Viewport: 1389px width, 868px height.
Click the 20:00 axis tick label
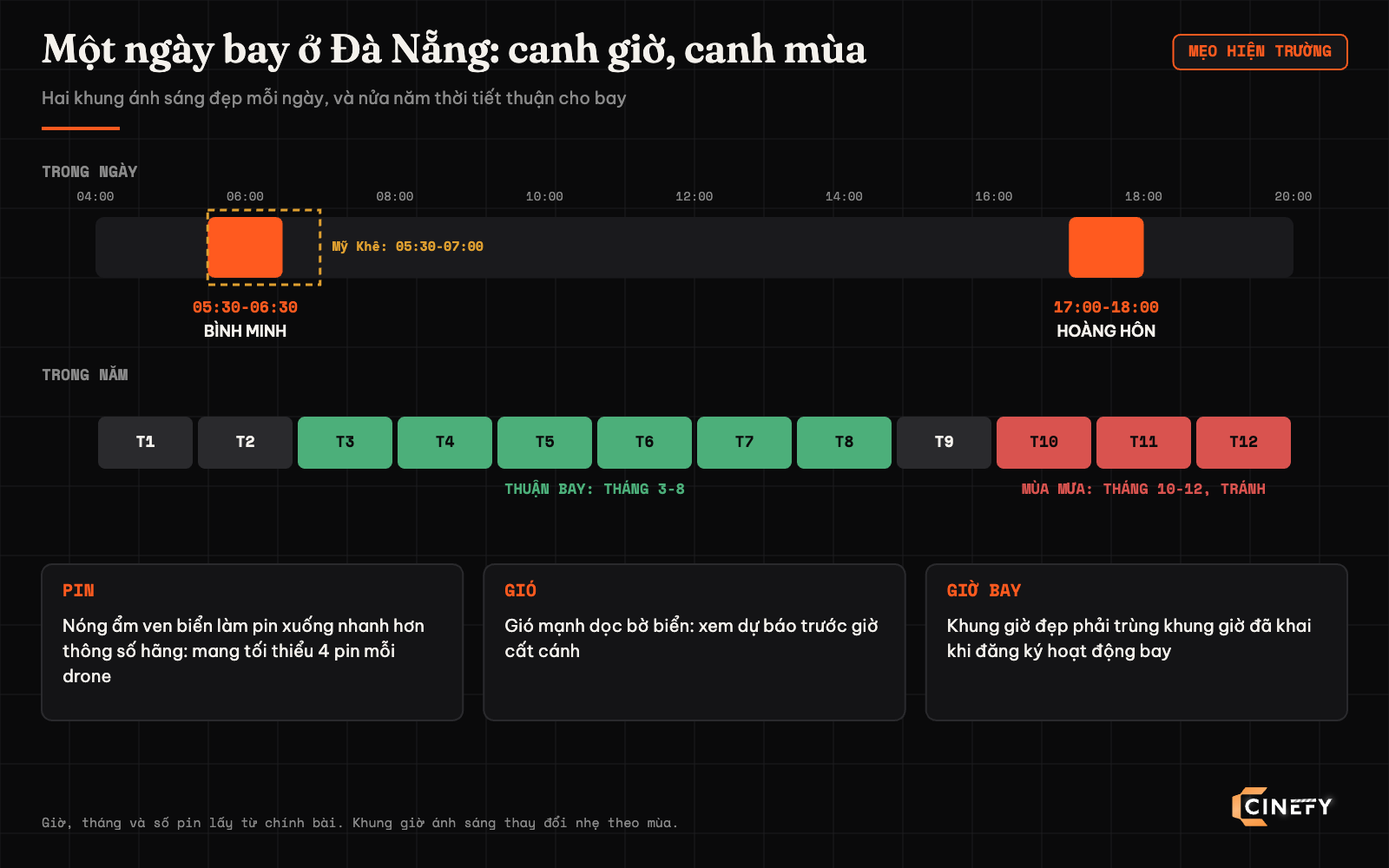[x=1294, y=196]
